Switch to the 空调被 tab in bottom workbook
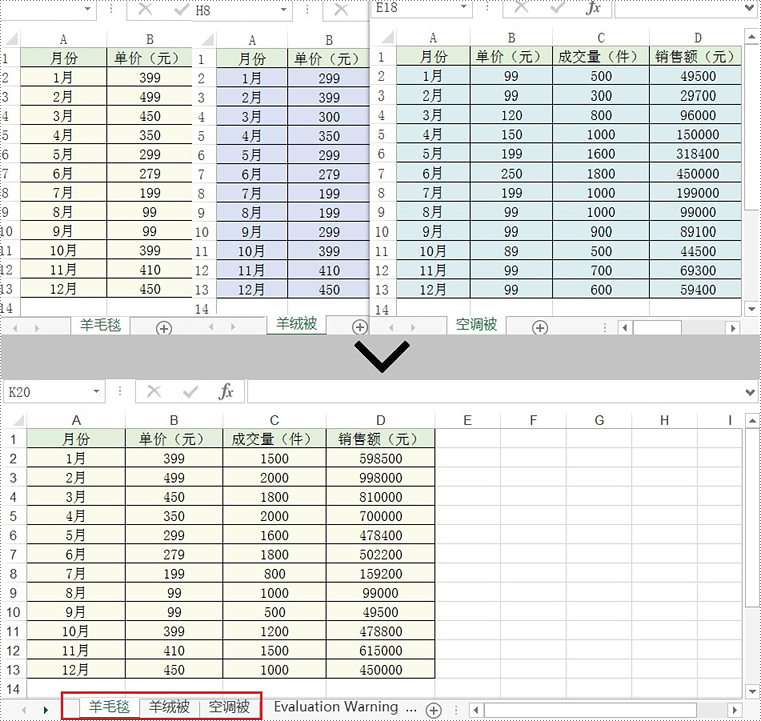This screenshot has width=761, height=721. [229, 707]
